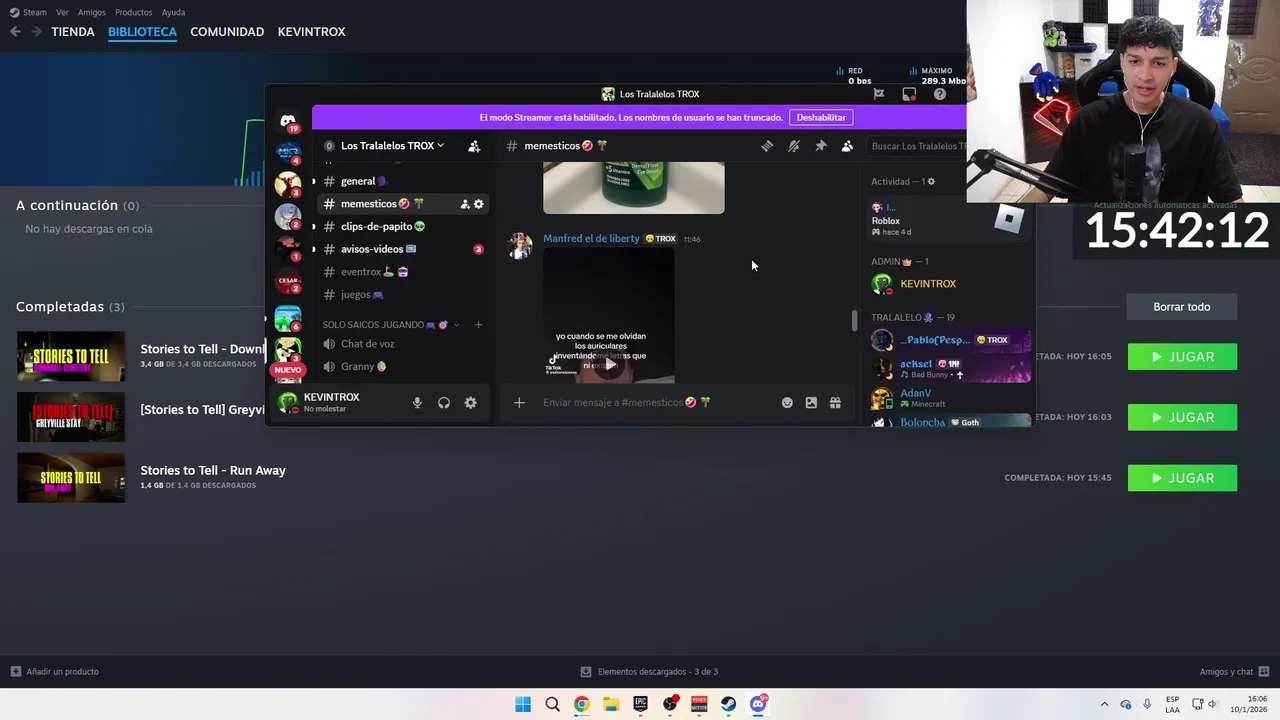This screenshot has width=1280, height=720.
Task: Switch to TIENDA tab in Steam
Action: click(x=73, y=32)
